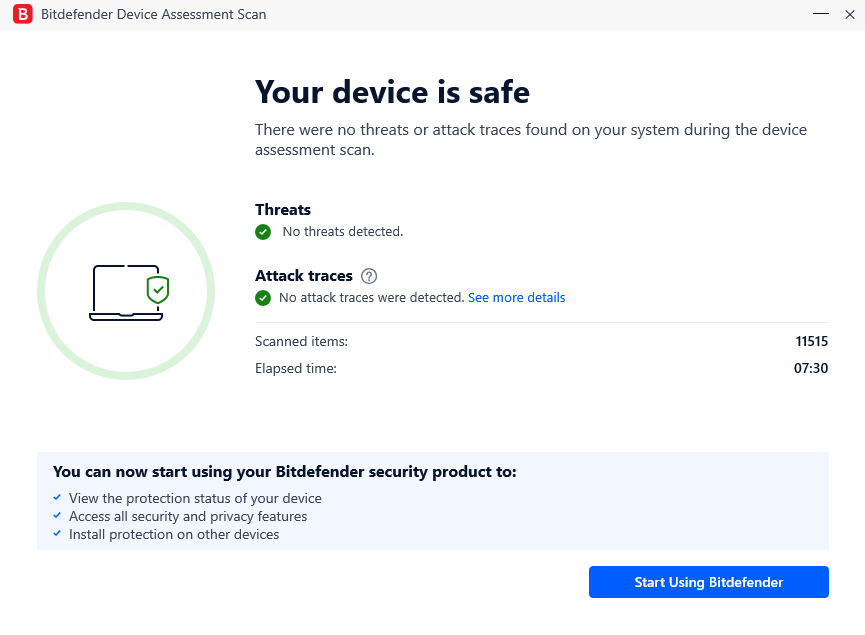Close the Device Assessment Scan window

pos(850,14)
